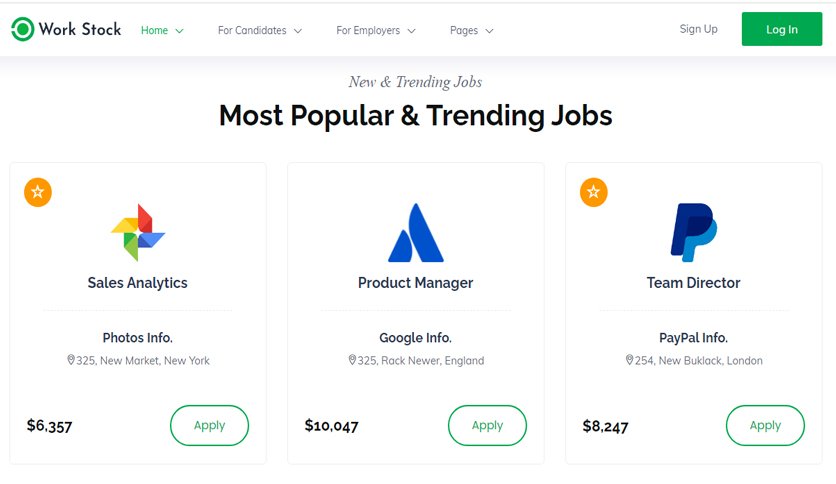
Task: Open the Pages menu
Action: click(x=471, y=30)
